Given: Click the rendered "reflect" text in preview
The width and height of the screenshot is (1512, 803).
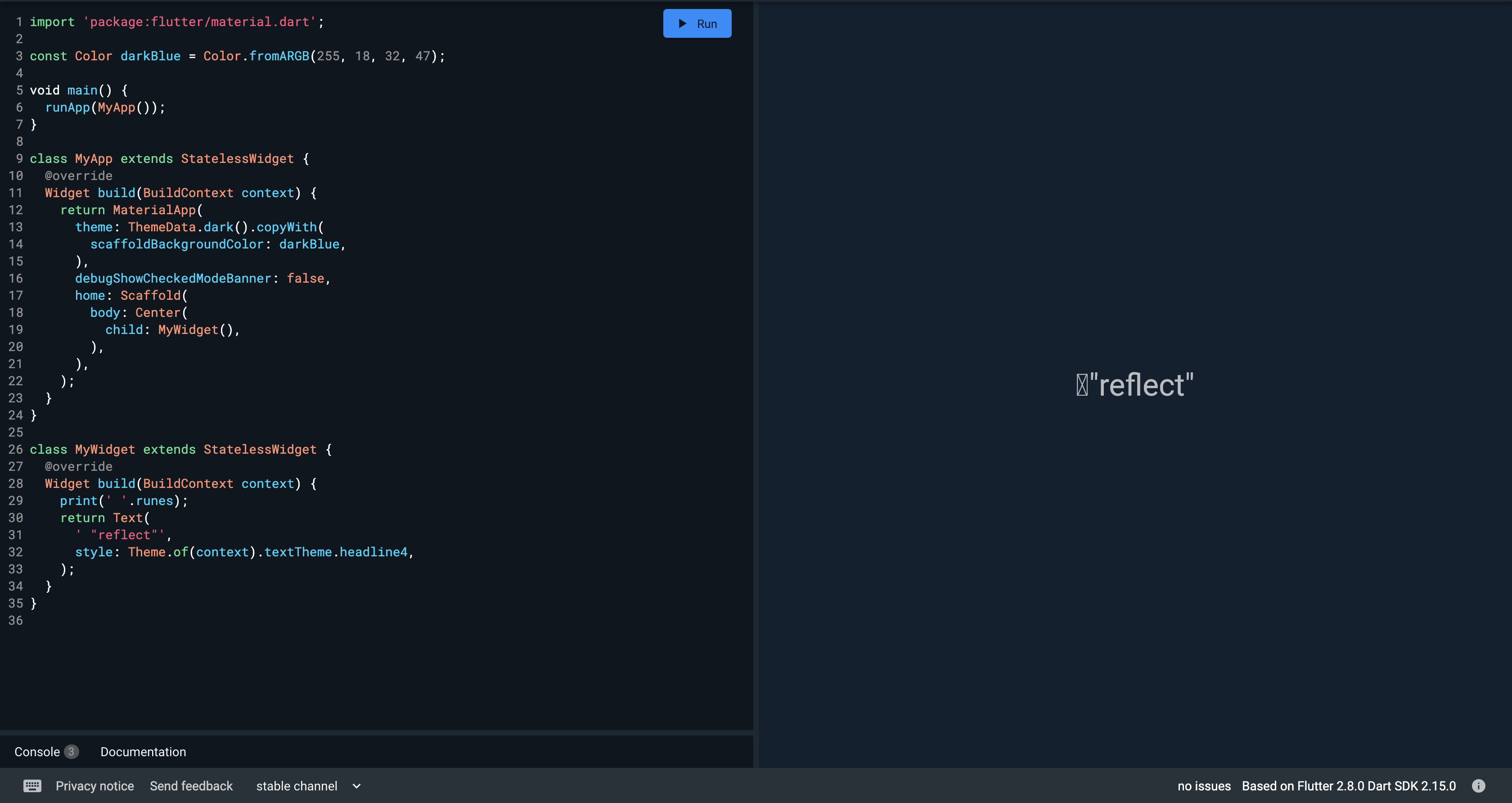Looking at the screenshot, I should coord(1134,385).
